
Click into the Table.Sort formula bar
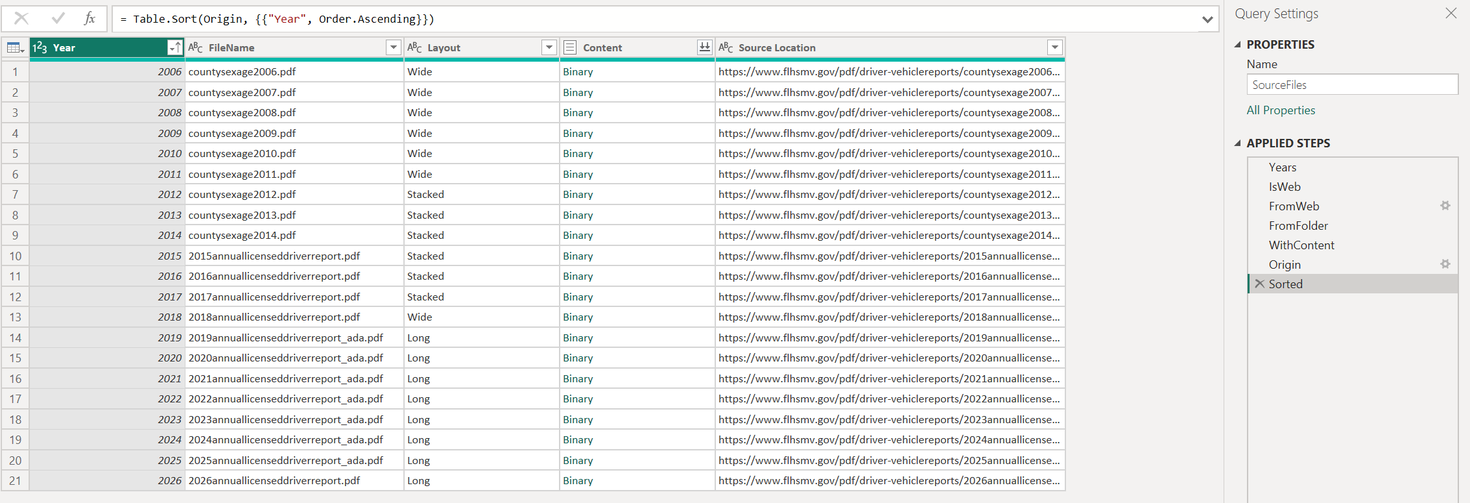[x=655, y=19]
